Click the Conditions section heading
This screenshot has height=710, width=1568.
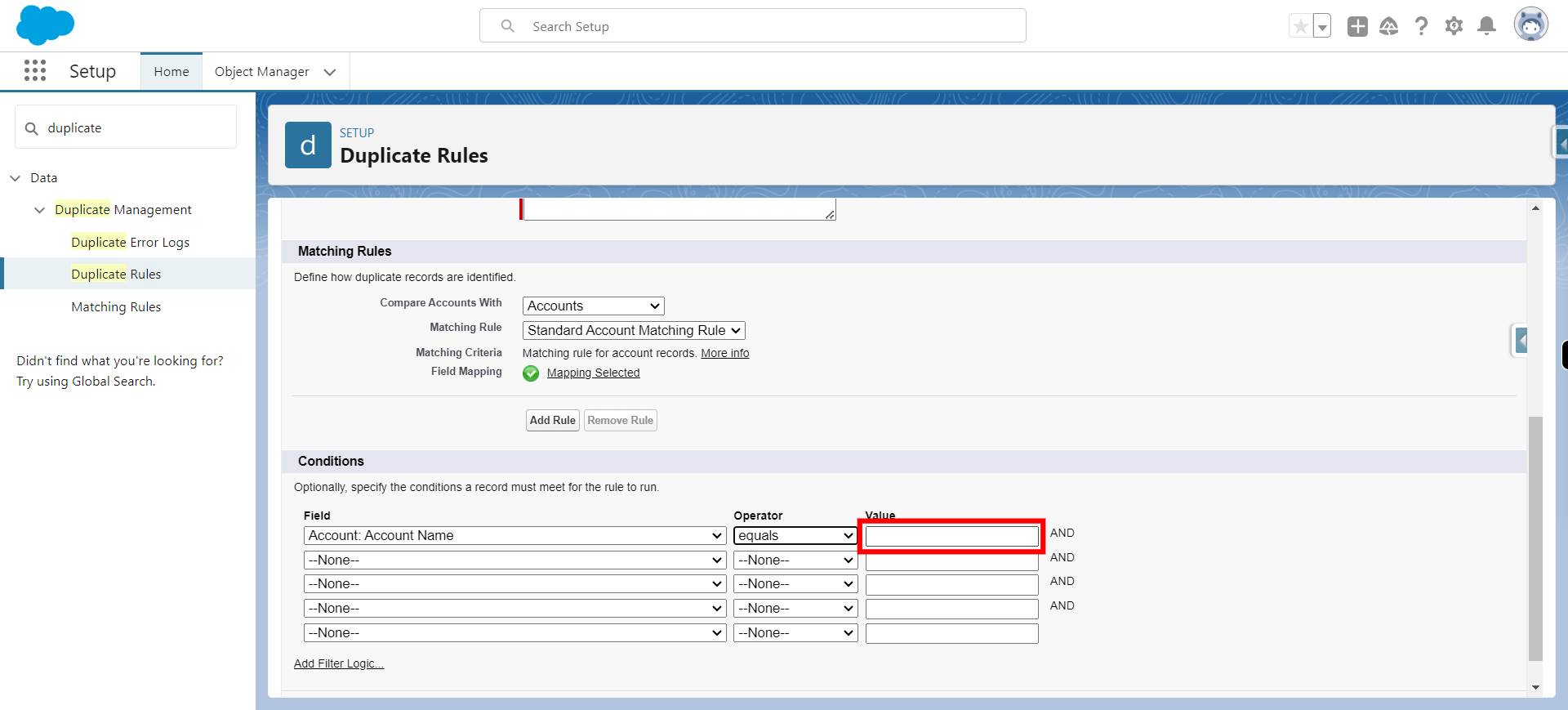[x=331, y=462]
